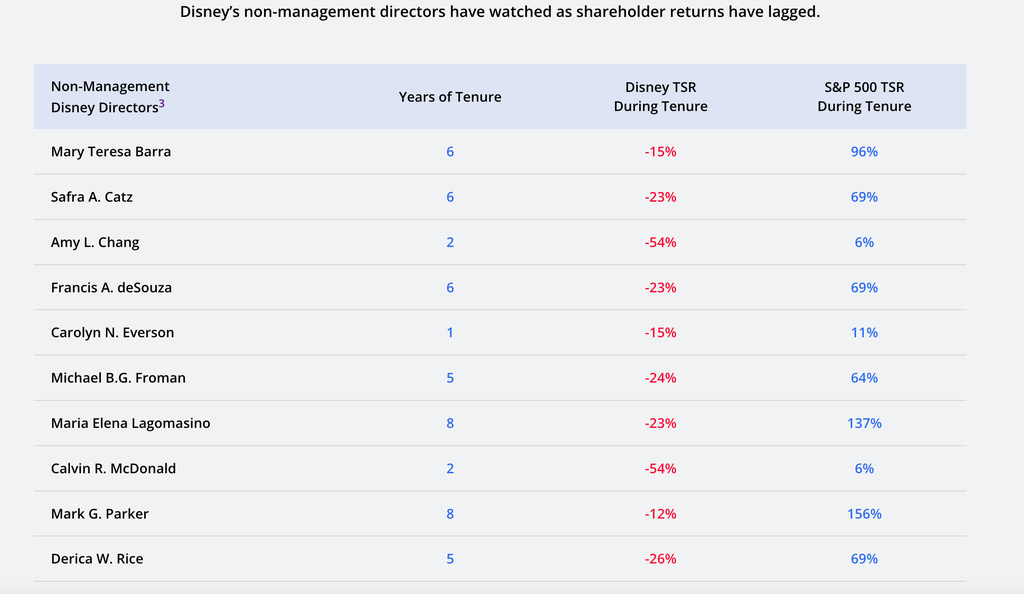Click the -12% Disney TSR for Mark Parker
1024x594 pixels.
tap(660, 514)
